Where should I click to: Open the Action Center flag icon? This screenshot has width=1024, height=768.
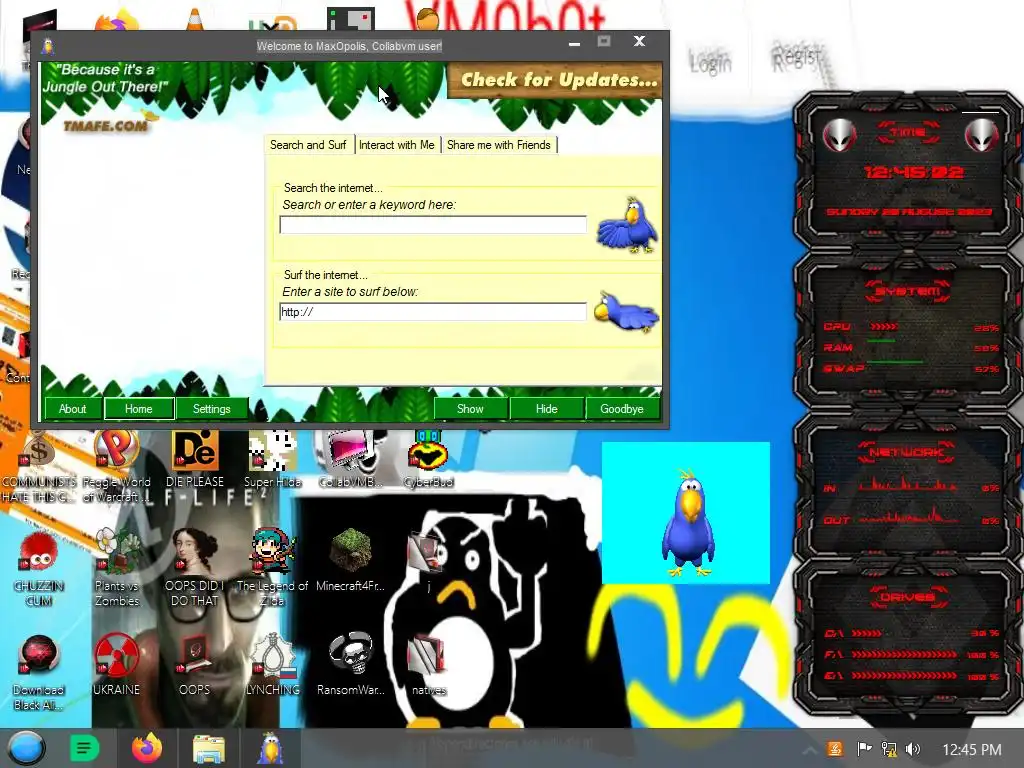pos(864,749)
